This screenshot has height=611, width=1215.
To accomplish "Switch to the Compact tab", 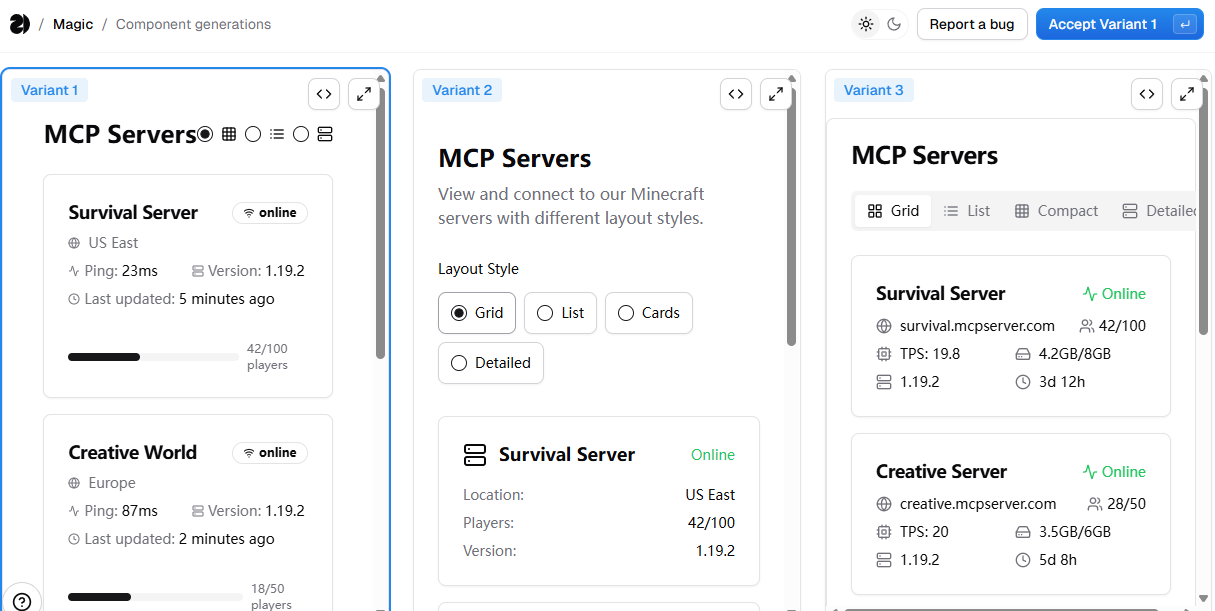I will 1056,211.
